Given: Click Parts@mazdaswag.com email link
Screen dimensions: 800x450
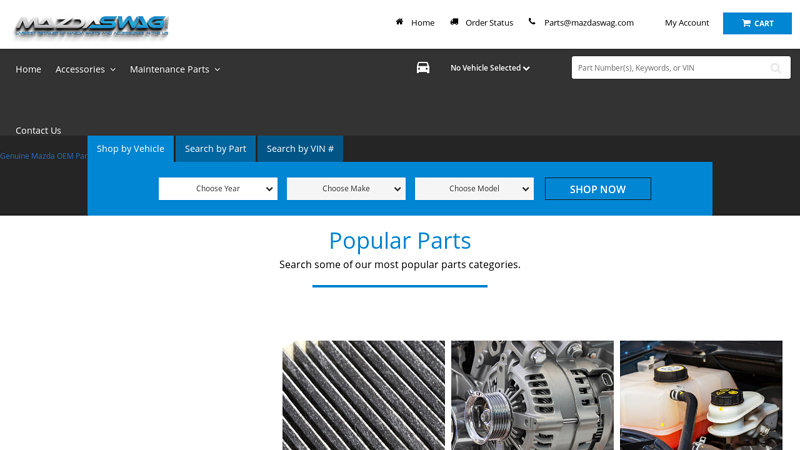Looking at the screenshot, I should 589,23.
